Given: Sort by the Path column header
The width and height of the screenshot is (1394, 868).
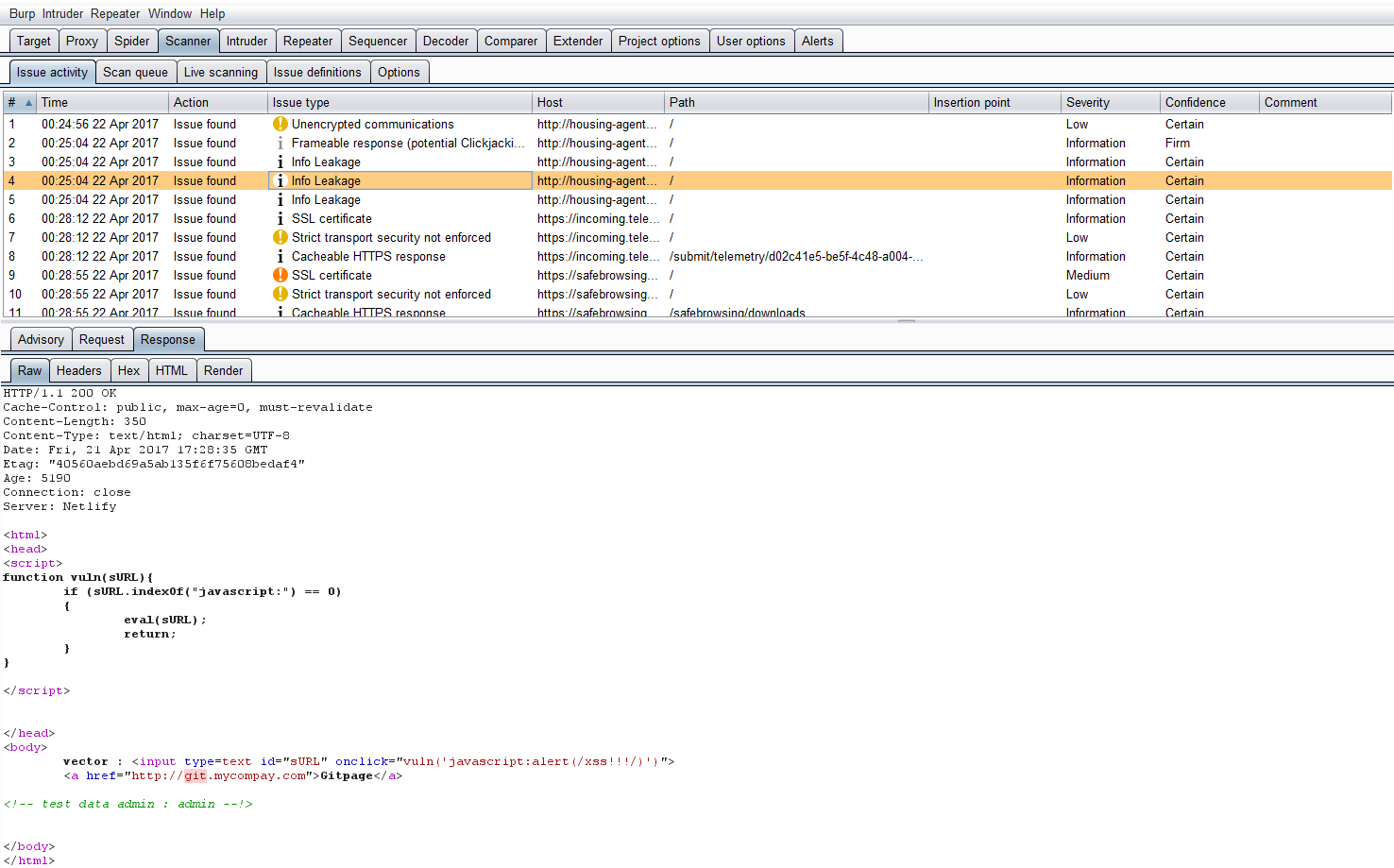Looking at the screenshot, I should pyautogui.click(x=796, y=102).
